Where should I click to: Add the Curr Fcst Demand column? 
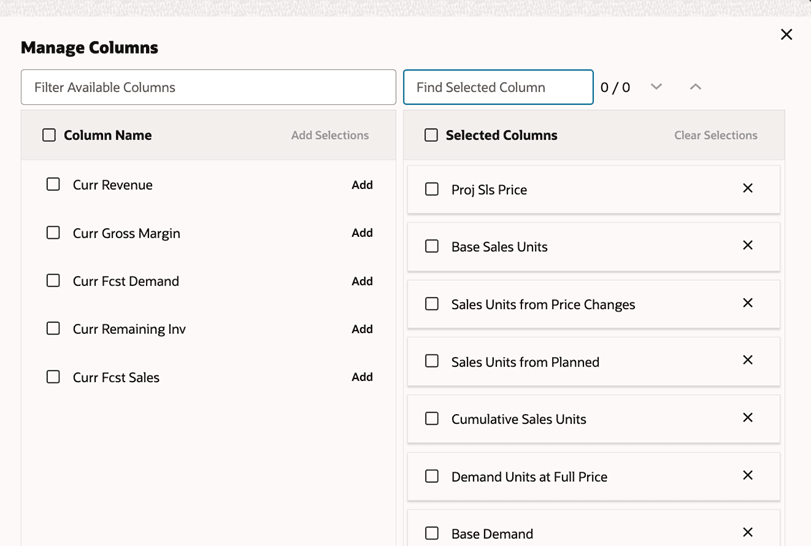[x=362, y=281]
